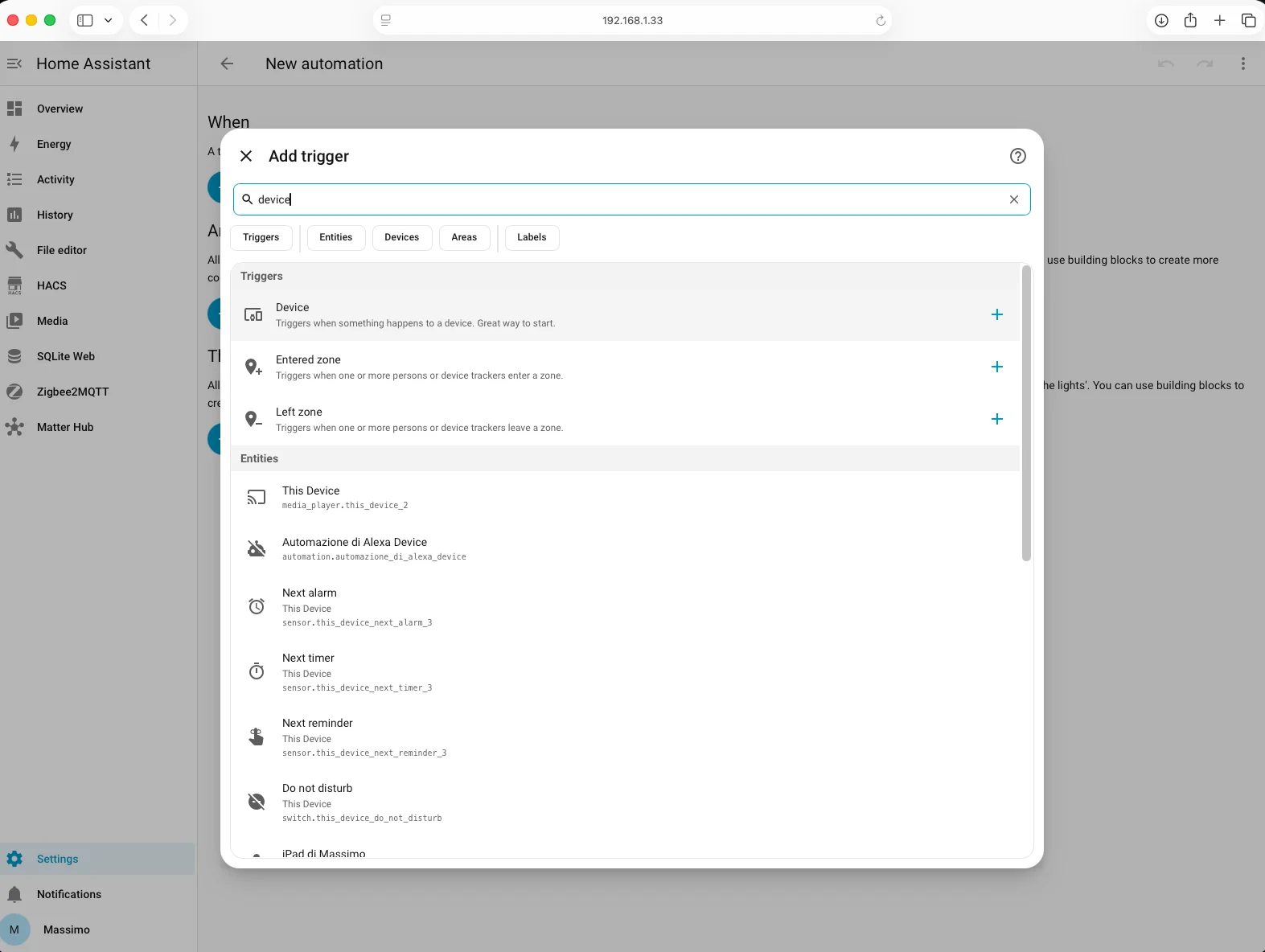Click the redo arrow in header
Screen dimensions: 1265x952
1205,64
